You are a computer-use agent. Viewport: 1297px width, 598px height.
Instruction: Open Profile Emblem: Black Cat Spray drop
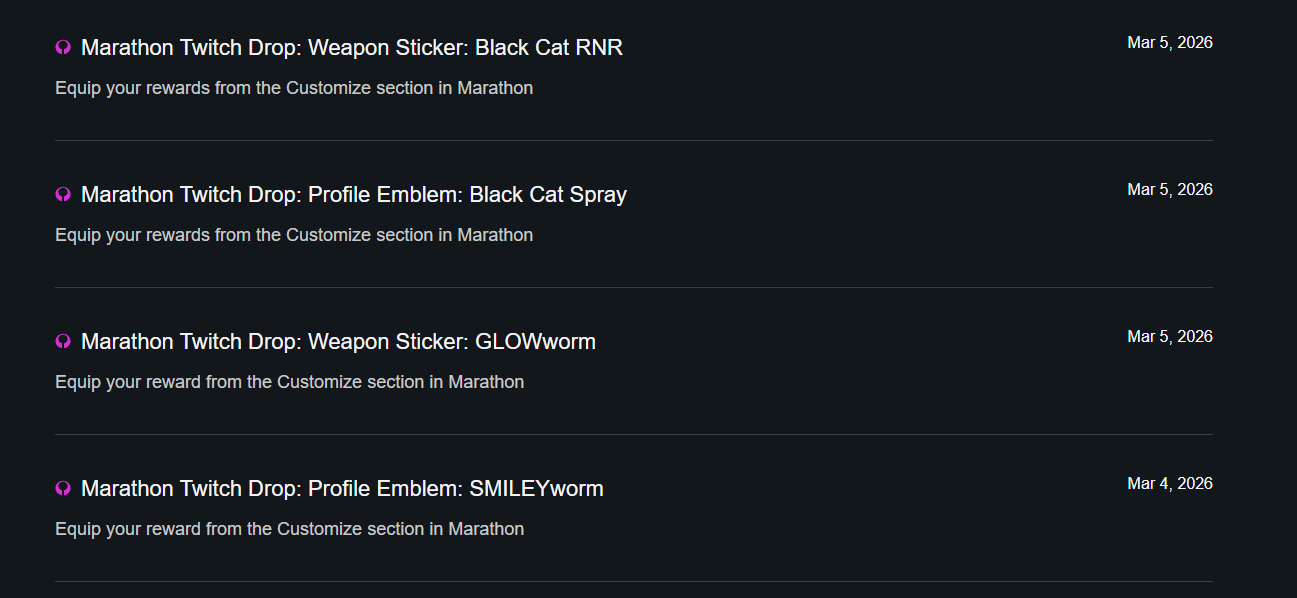pos(353,194)
